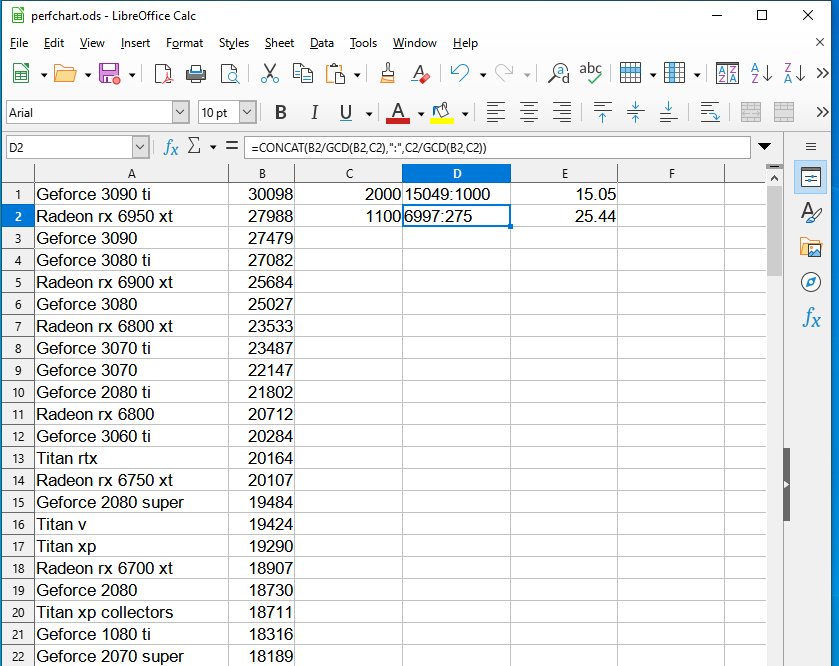Open sidebar Properties panel
Viewport: 839px width, 666px height.
click(811, 178)
